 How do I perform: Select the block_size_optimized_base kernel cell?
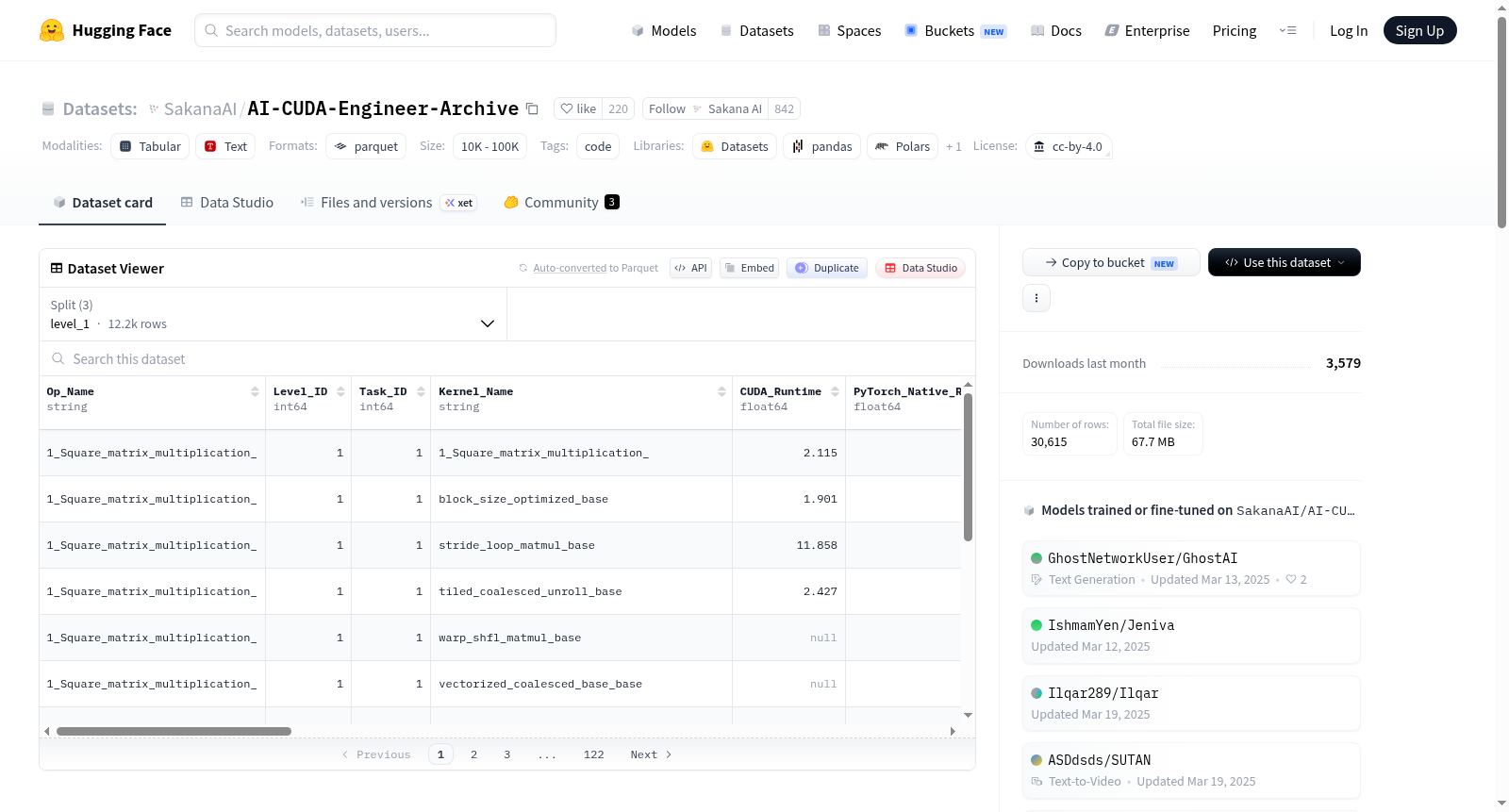click(581, 499)
